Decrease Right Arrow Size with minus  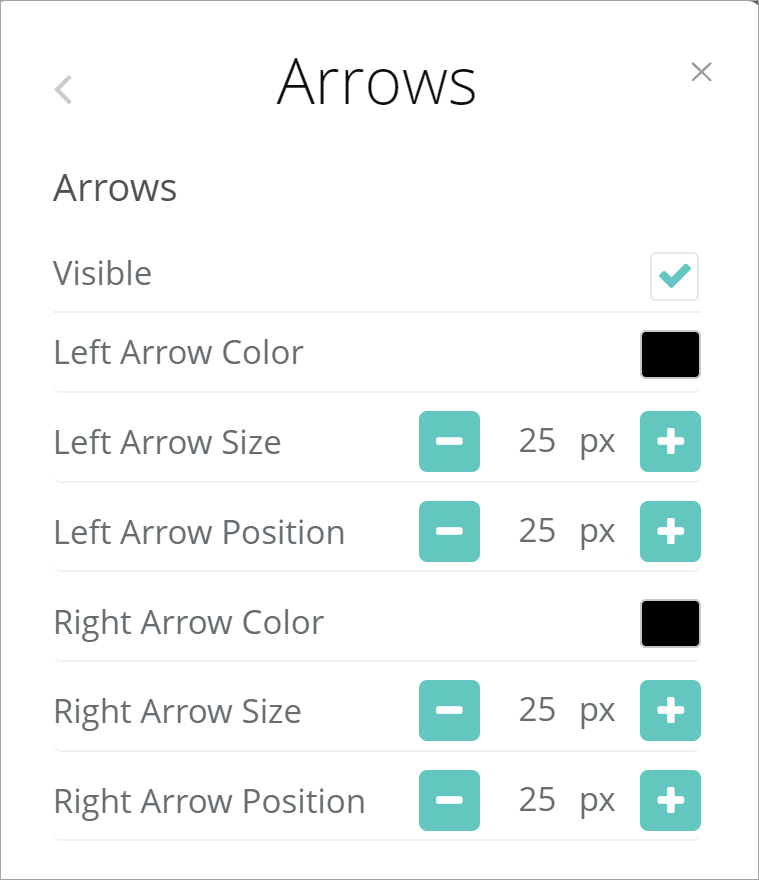point(449,710)
